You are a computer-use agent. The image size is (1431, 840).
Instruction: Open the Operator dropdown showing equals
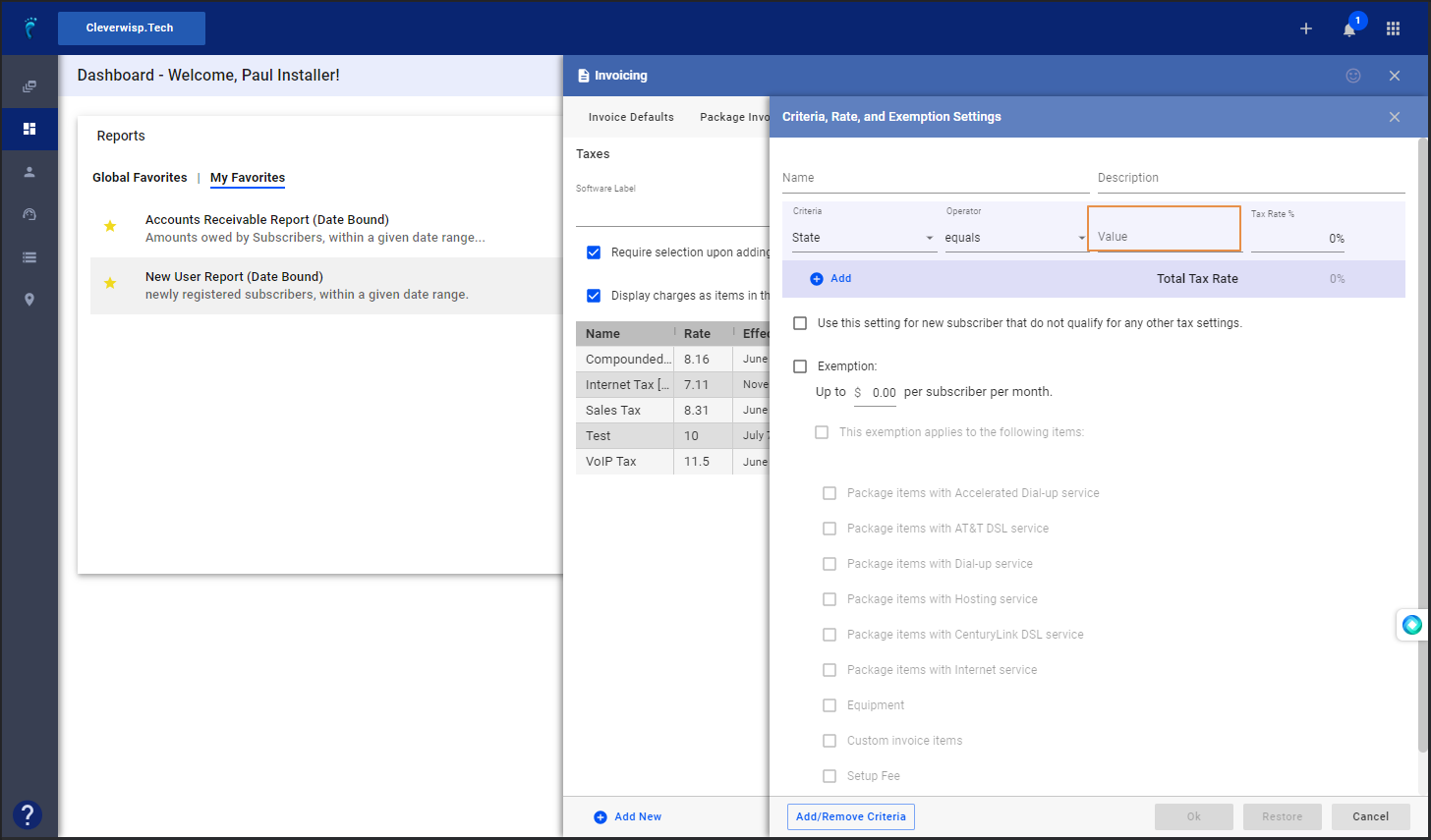[1015, 238]
